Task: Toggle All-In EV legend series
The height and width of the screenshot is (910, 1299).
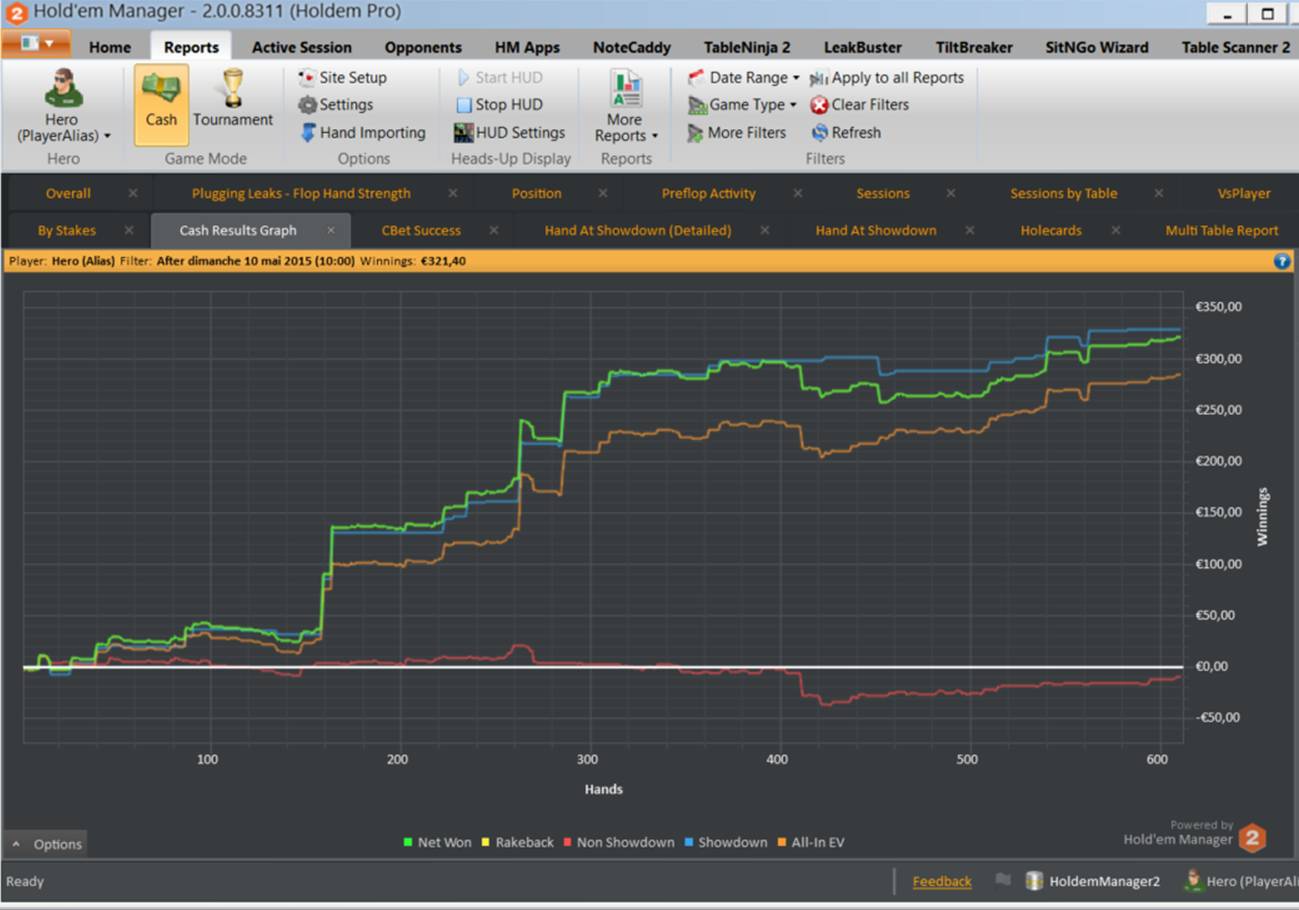Action: (x=810, y=842)
